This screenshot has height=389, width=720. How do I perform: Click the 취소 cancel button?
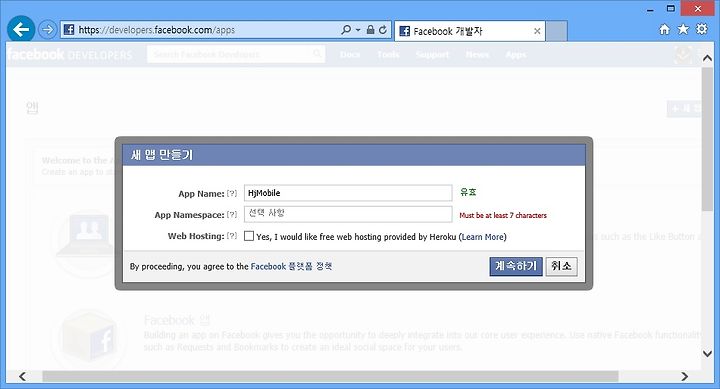click(561, 266)
